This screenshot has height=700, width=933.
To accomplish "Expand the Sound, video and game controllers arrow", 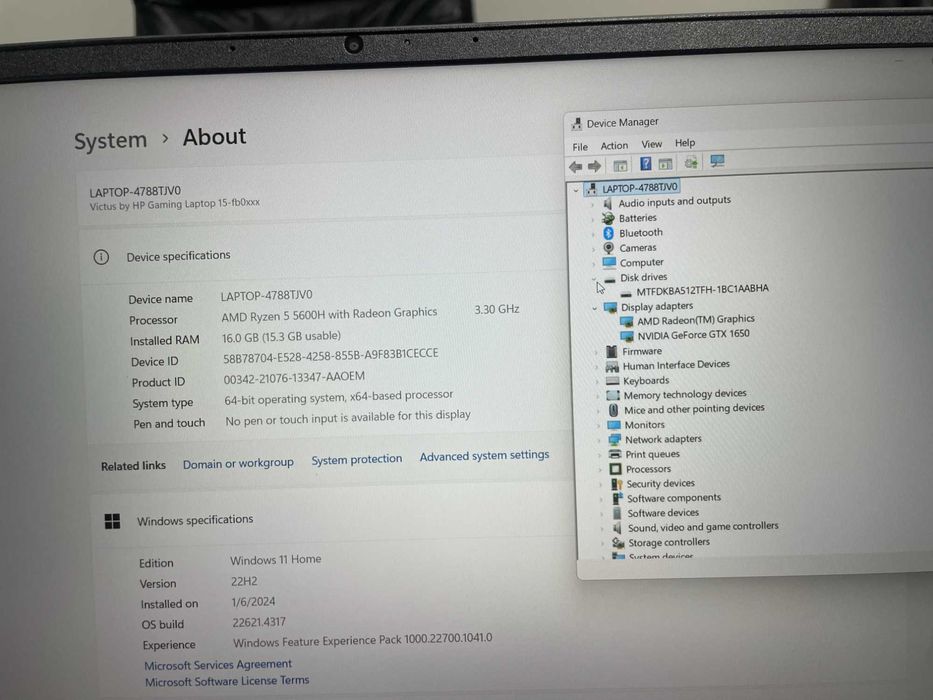I will (602, 529).
